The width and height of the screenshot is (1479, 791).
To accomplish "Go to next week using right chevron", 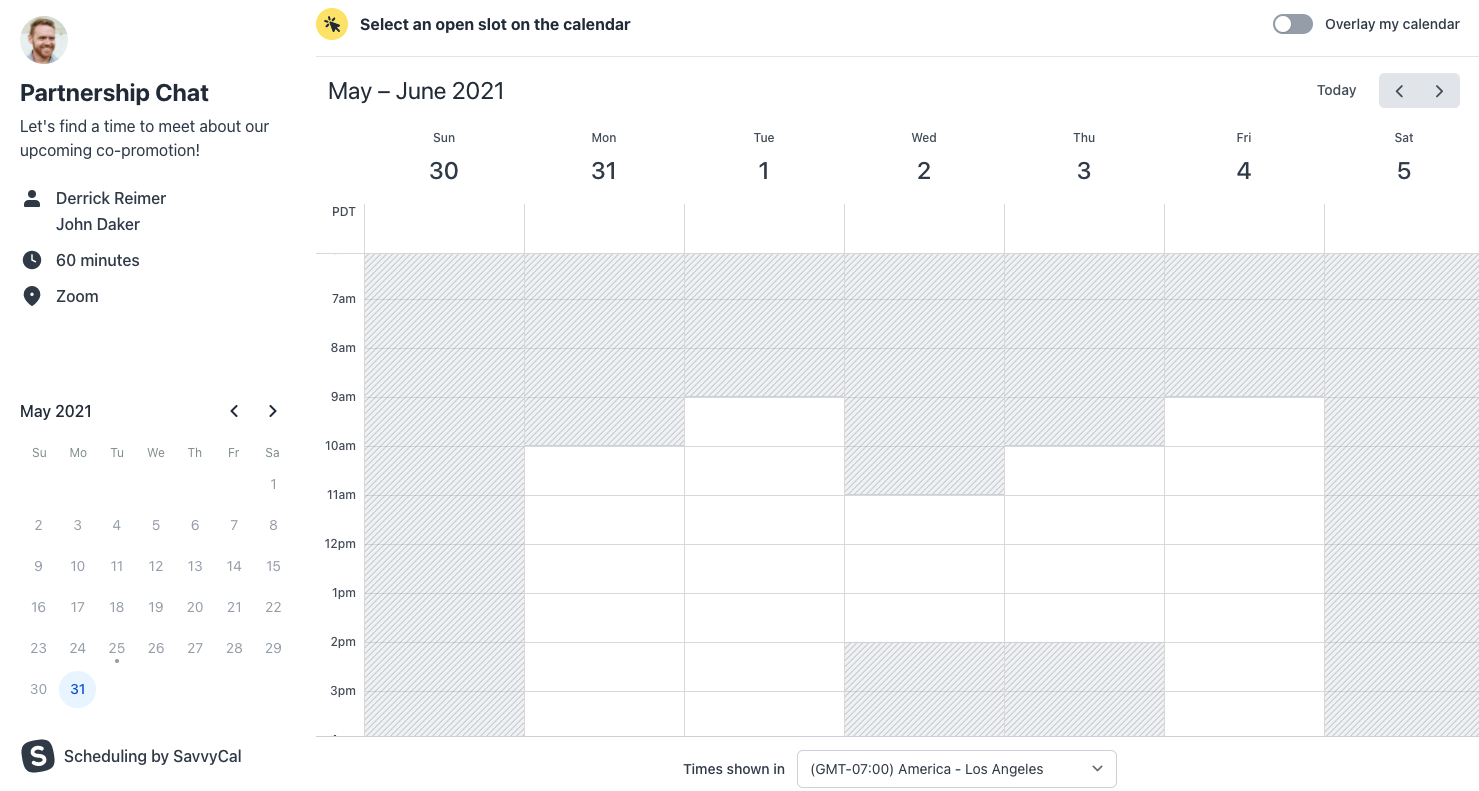I will coord(1439,91).
